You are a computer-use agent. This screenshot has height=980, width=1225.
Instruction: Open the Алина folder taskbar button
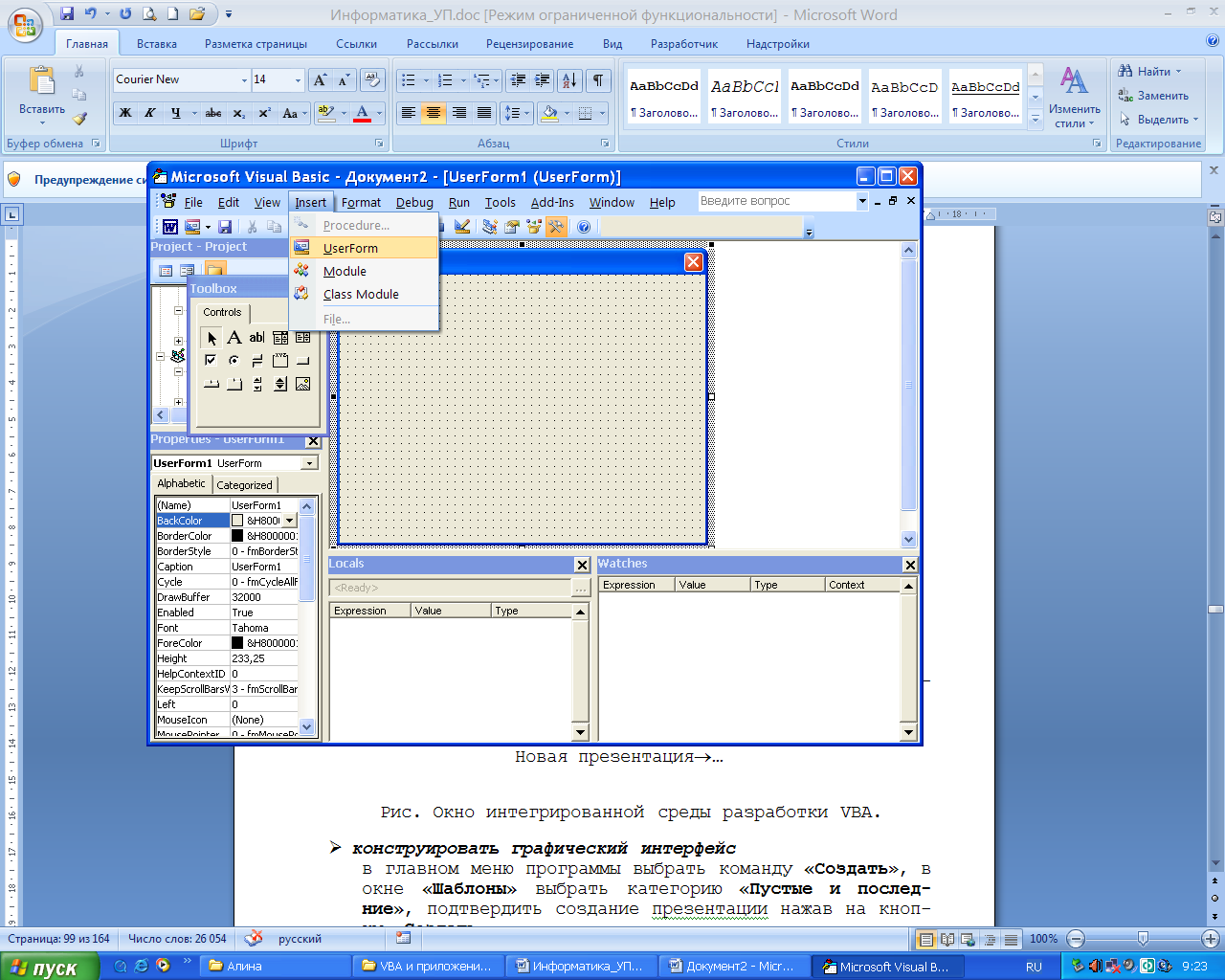point(275,967)
